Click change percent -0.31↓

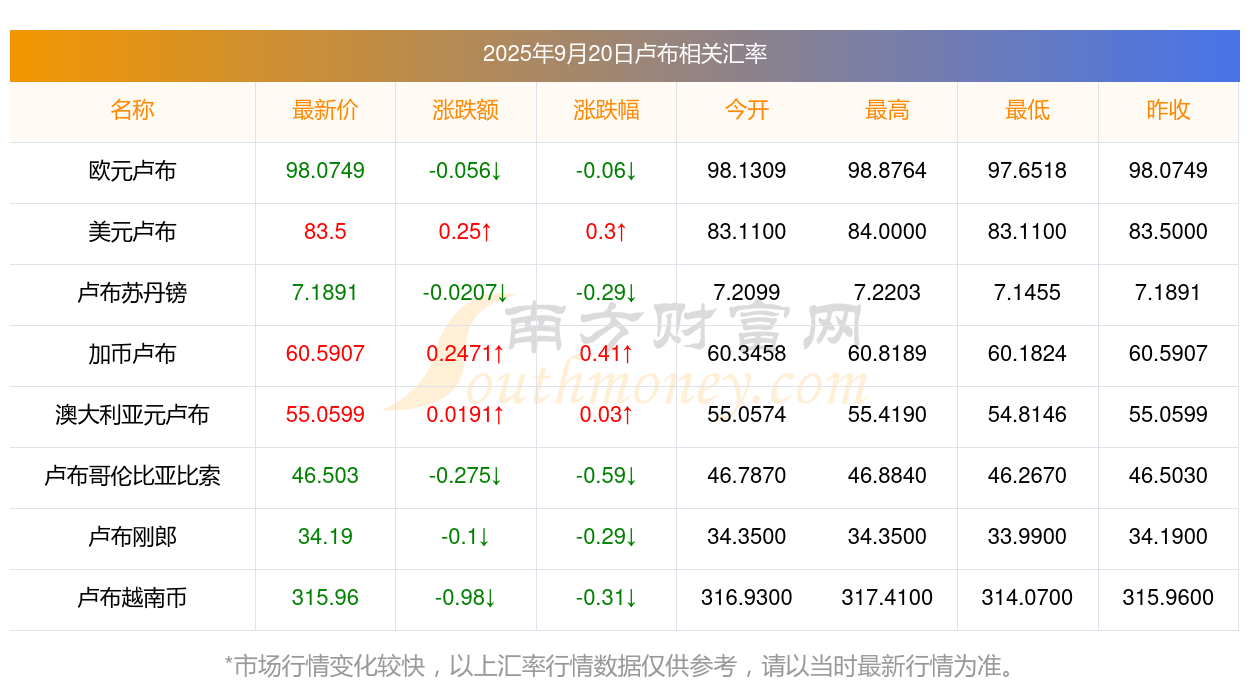[606, 598]
